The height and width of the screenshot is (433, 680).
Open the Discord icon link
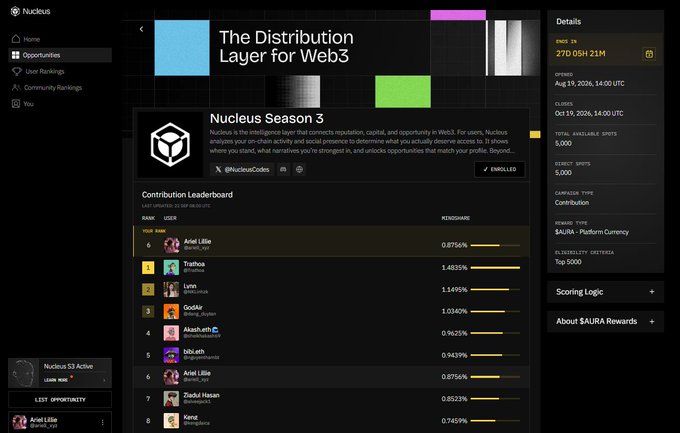tap(283, 169)
